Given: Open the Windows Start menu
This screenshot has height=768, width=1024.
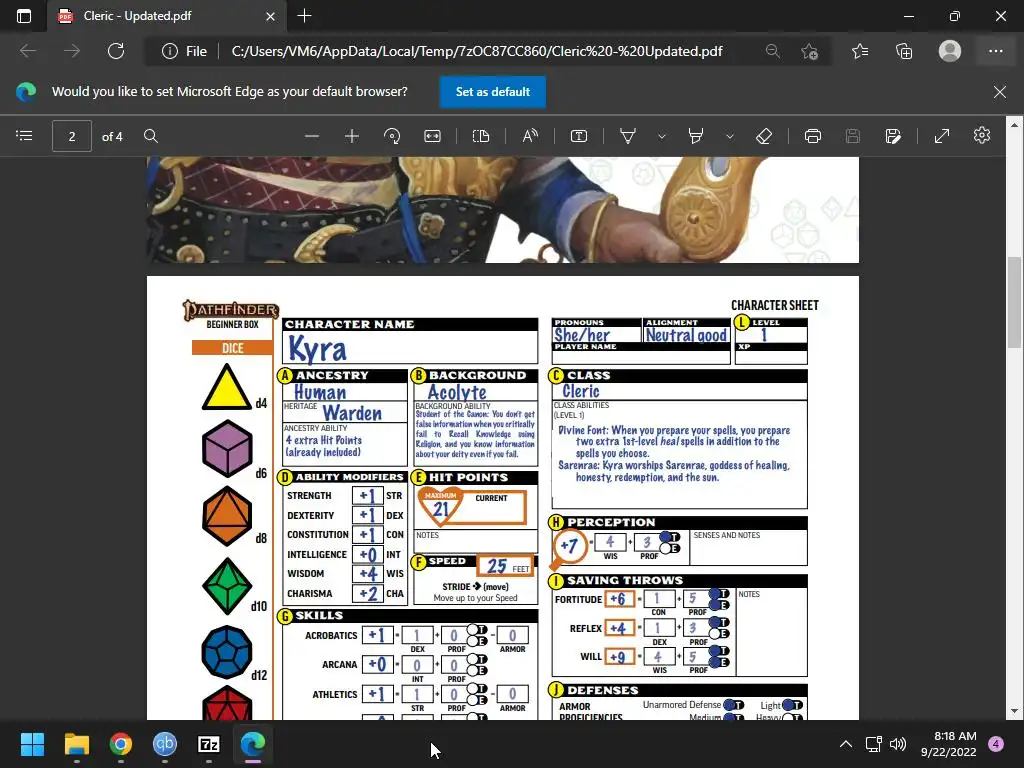Looking at the screenshot, I should 32,744.
